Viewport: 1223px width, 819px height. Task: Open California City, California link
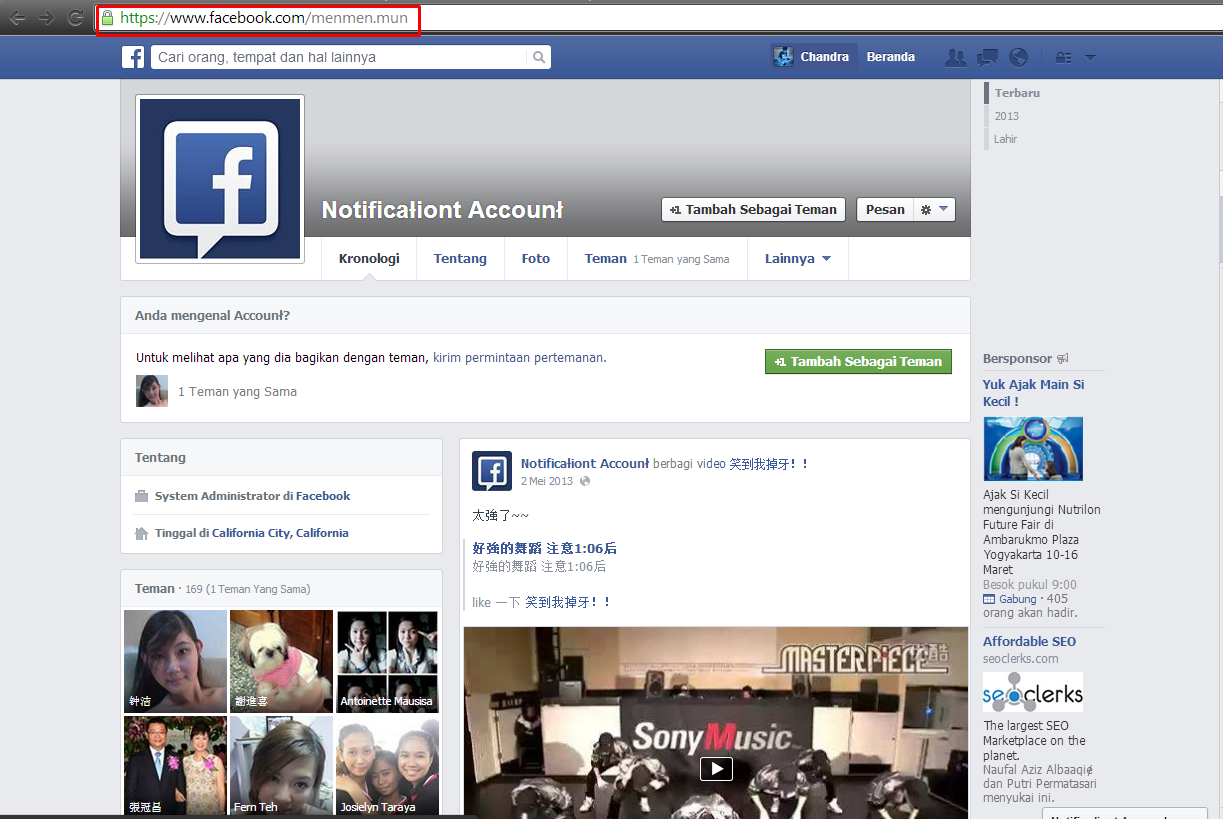(280, 533)
